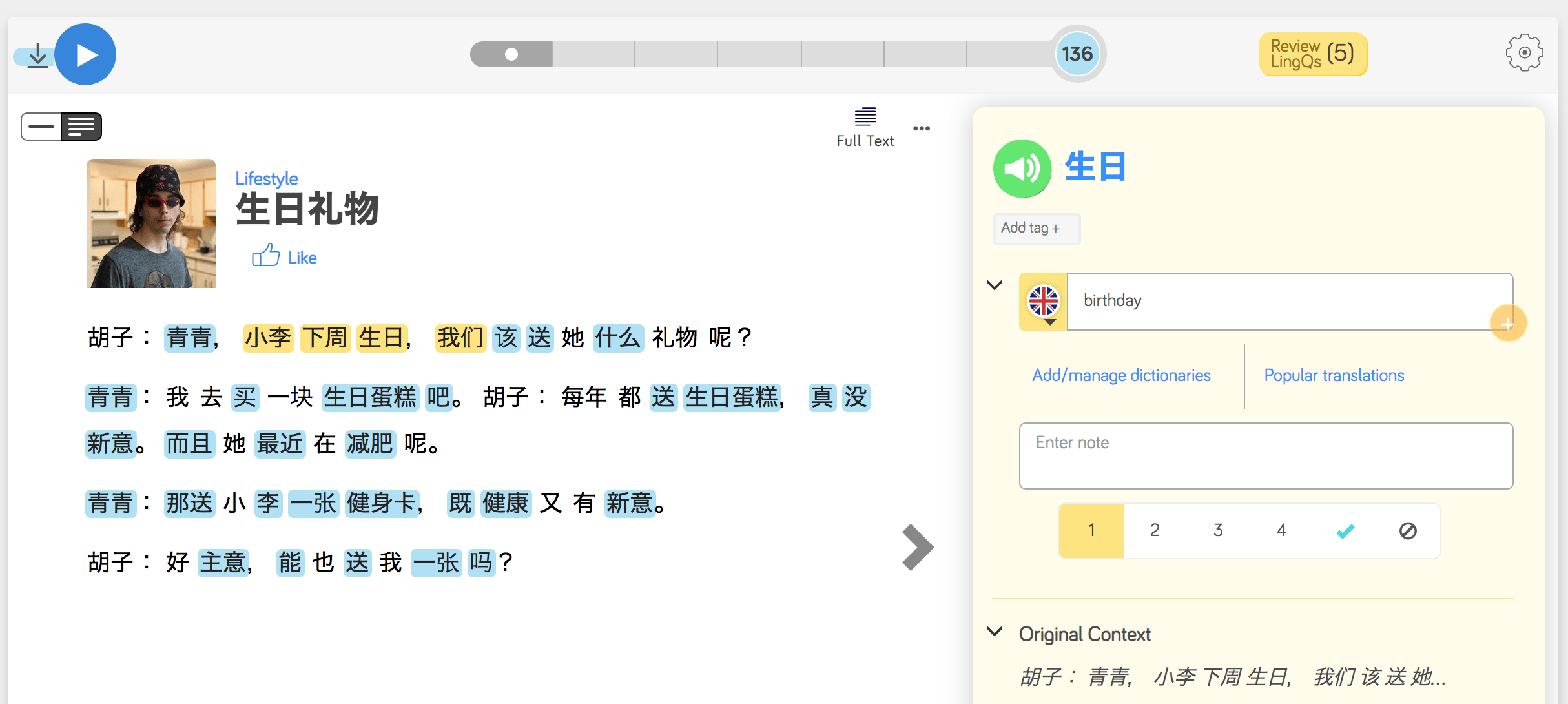Set word status to ignored

tap(1408, 531)
